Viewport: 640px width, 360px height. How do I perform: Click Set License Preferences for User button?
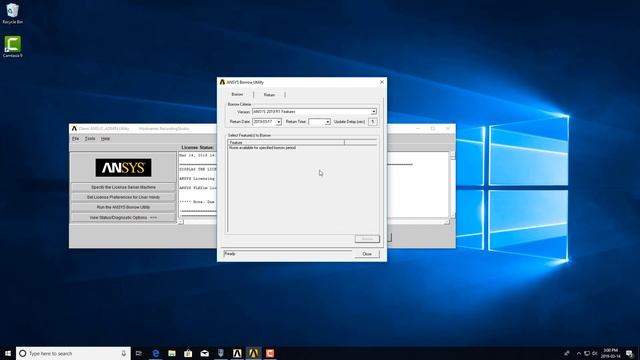click(x=123, y=197)
